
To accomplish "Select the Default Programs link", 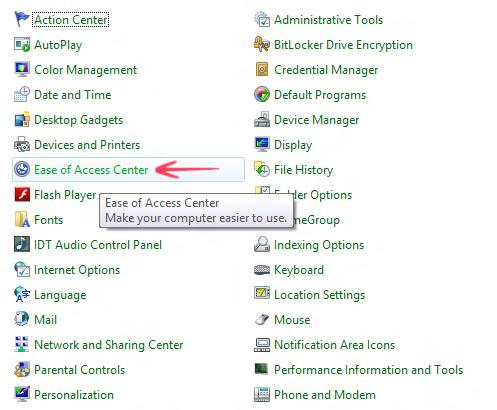I will point(320,95).
